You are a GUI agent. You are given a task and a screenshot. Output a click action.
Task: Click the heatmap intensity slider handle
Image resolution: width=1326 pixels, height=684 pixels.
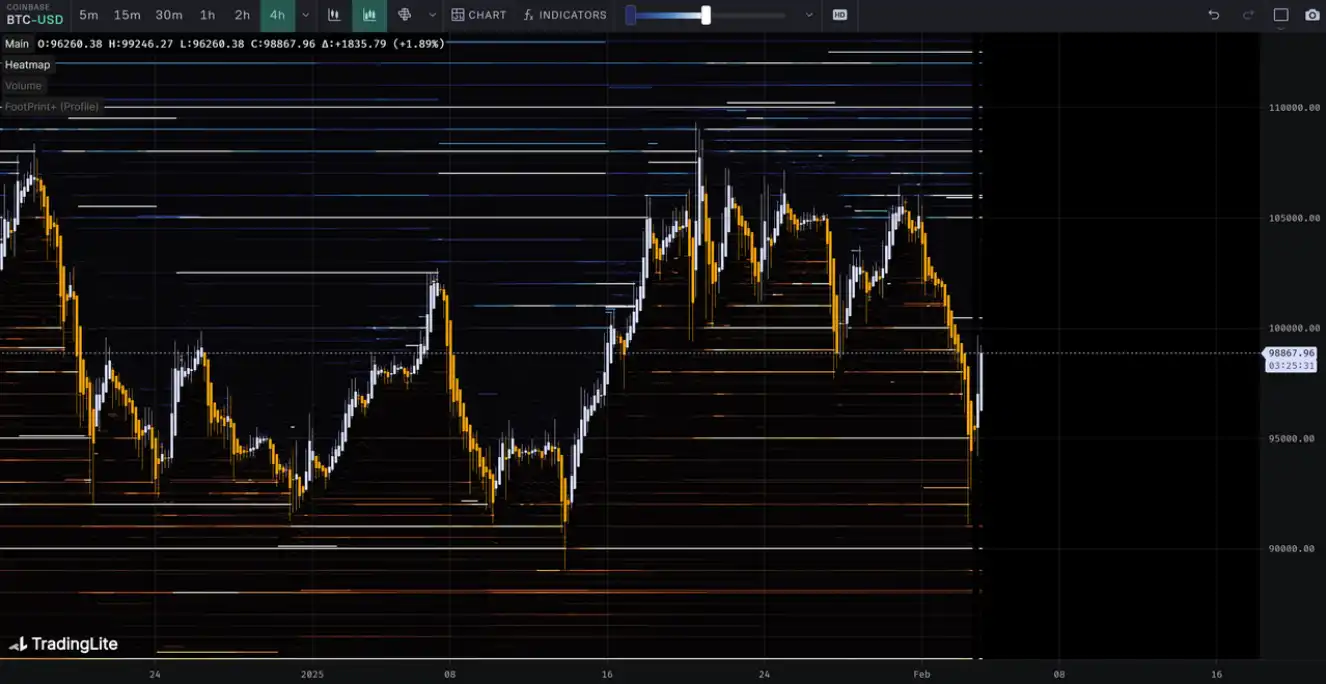click(706, 15)
